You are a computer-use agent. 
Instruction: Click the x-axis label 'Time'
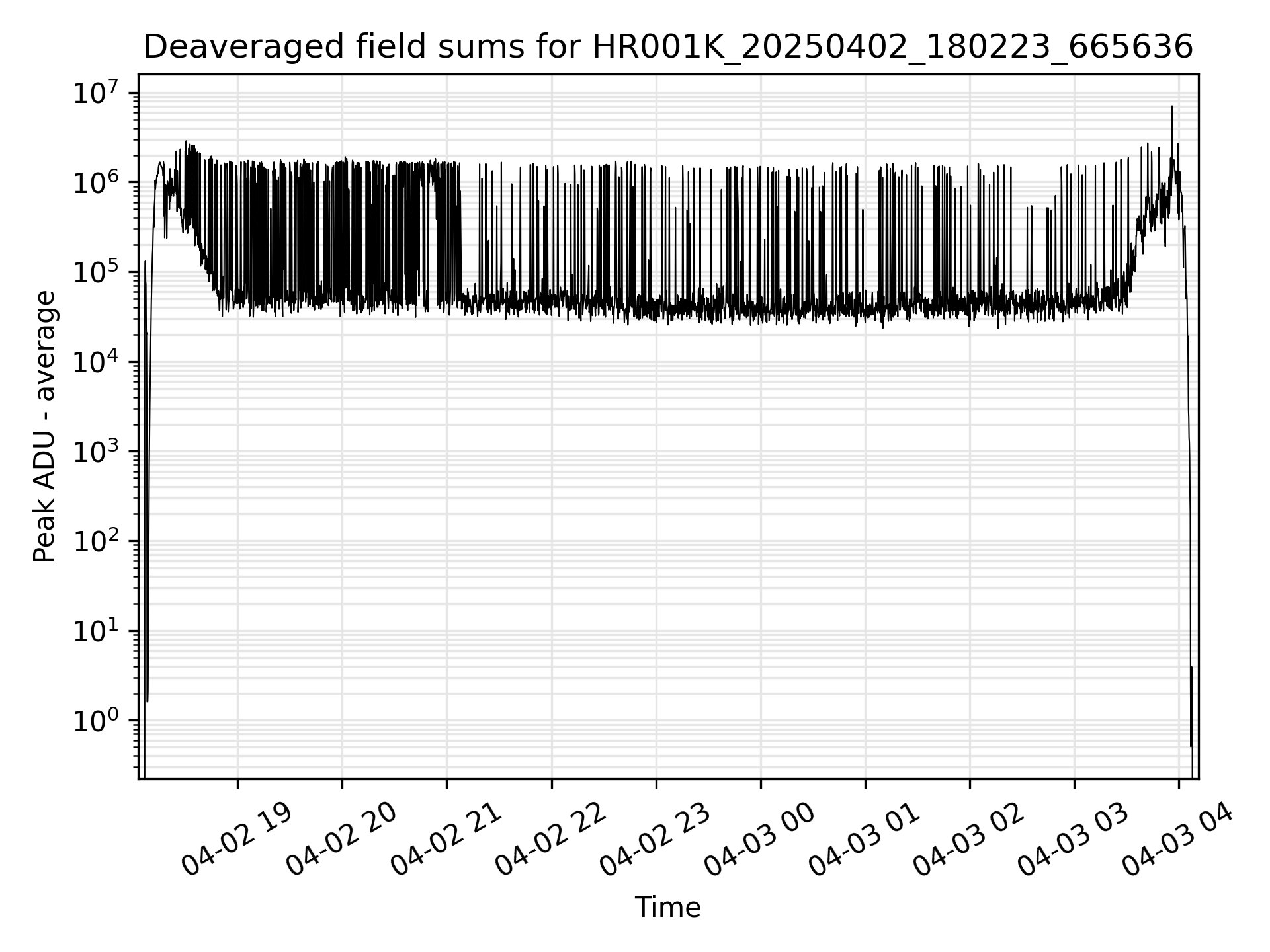click(x=667, y=908)
